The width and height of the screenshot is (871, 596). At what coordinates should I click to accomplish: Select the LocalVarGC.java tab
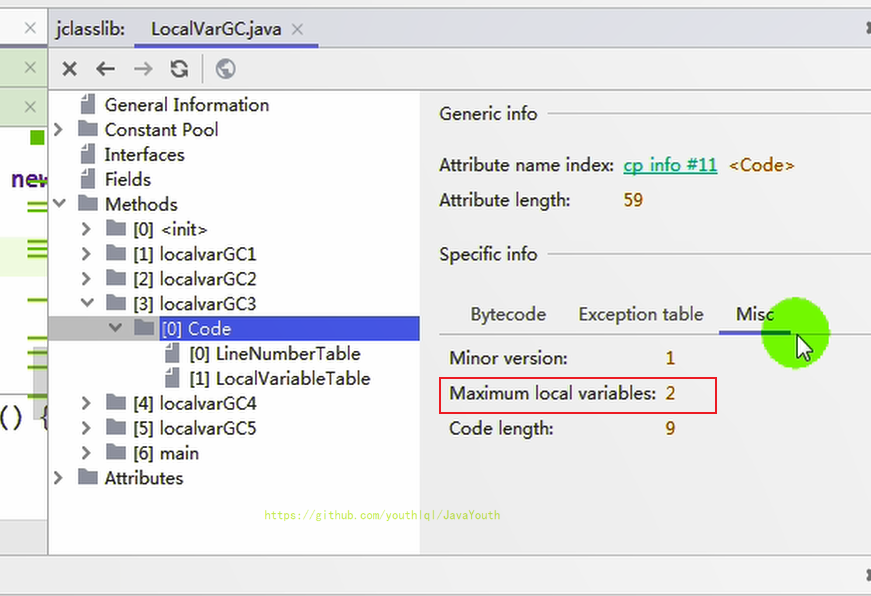pos(216,29)
